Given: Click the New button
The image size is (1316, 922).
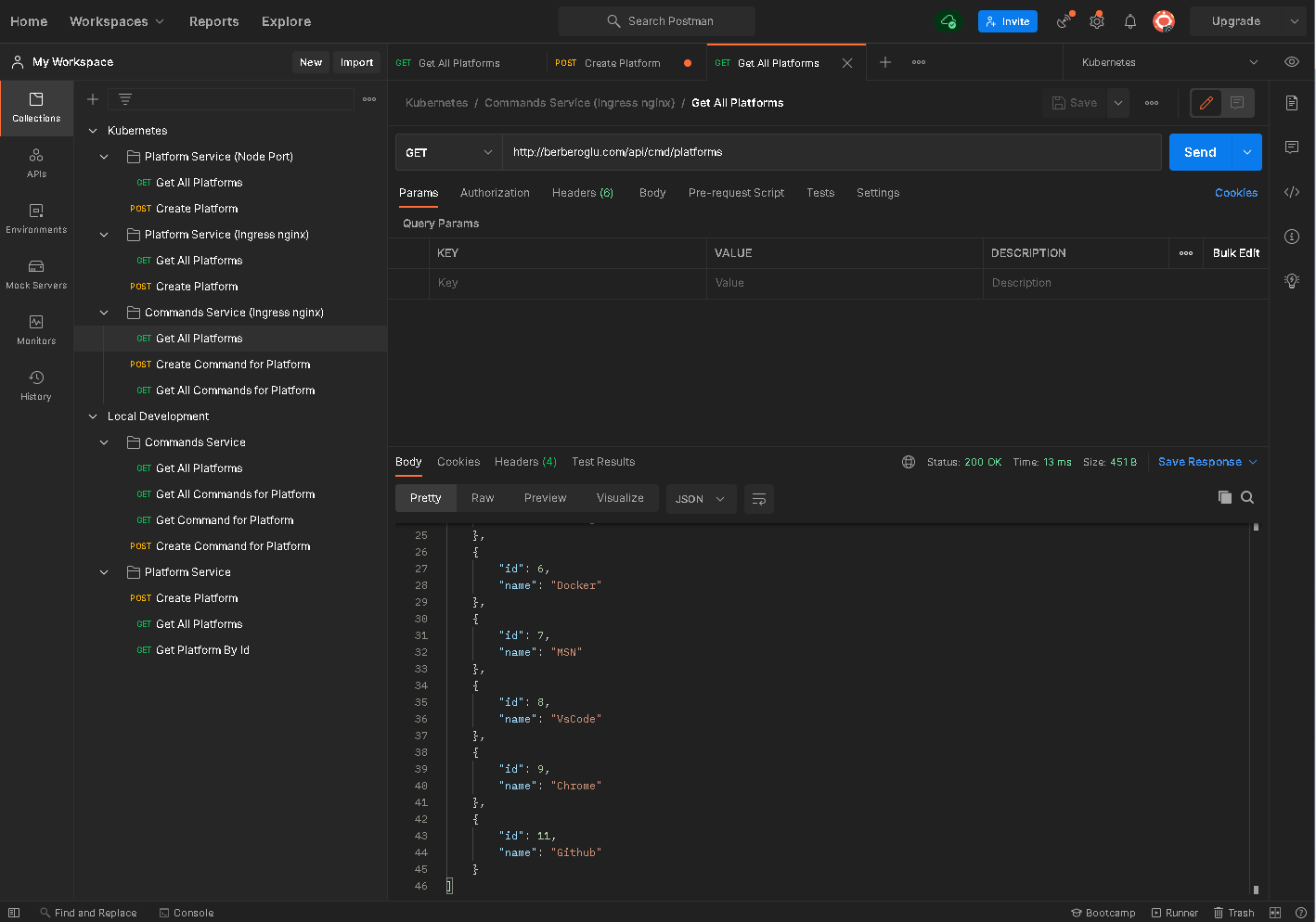Looking at the screenshot, I should point(311,62).
